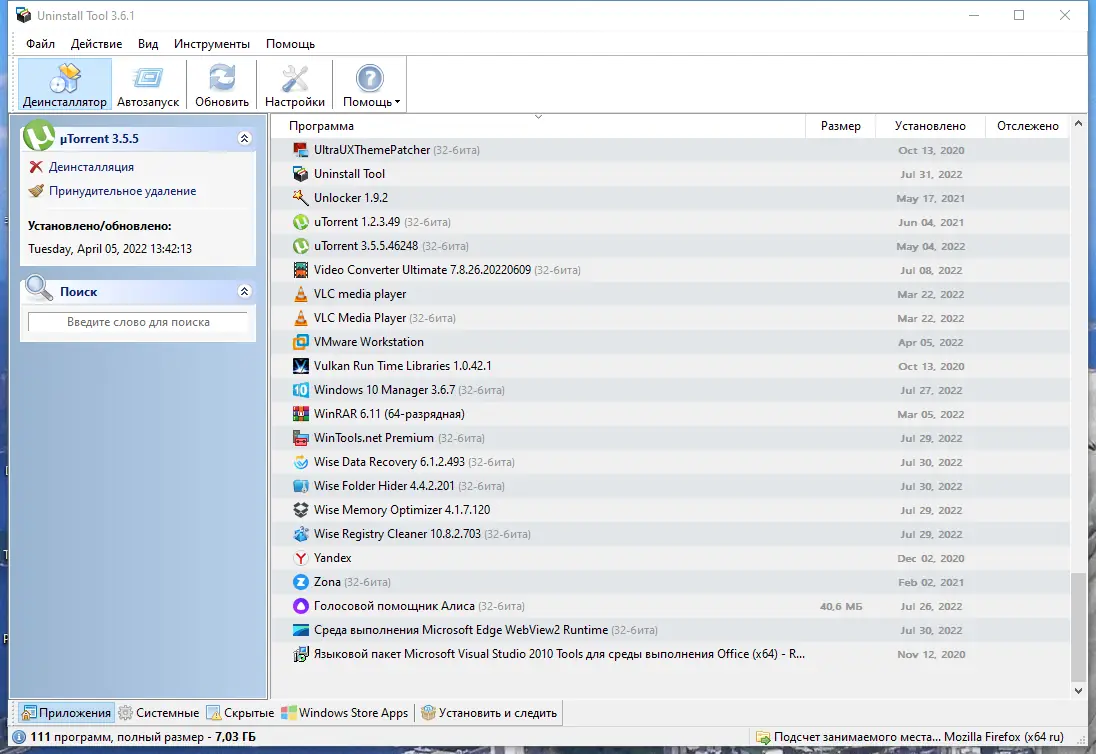Viewport: 1096px width, 754px height.
Task: Switch to the Windows Store Apps tab
Action: click(x=345, y=713)
